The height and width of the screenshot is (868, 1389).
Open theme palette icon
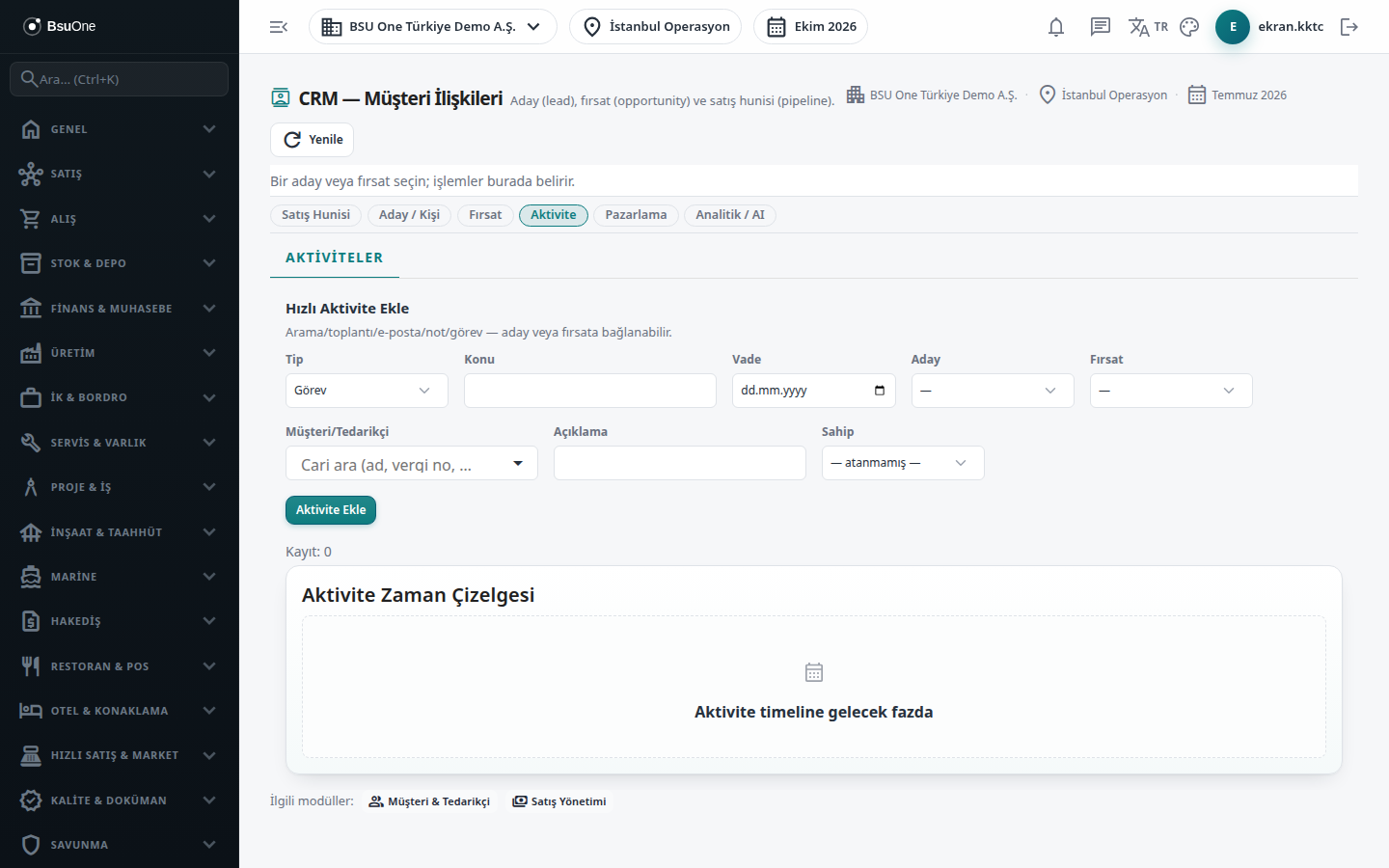pyautogui.click(x=1189, y=27)
